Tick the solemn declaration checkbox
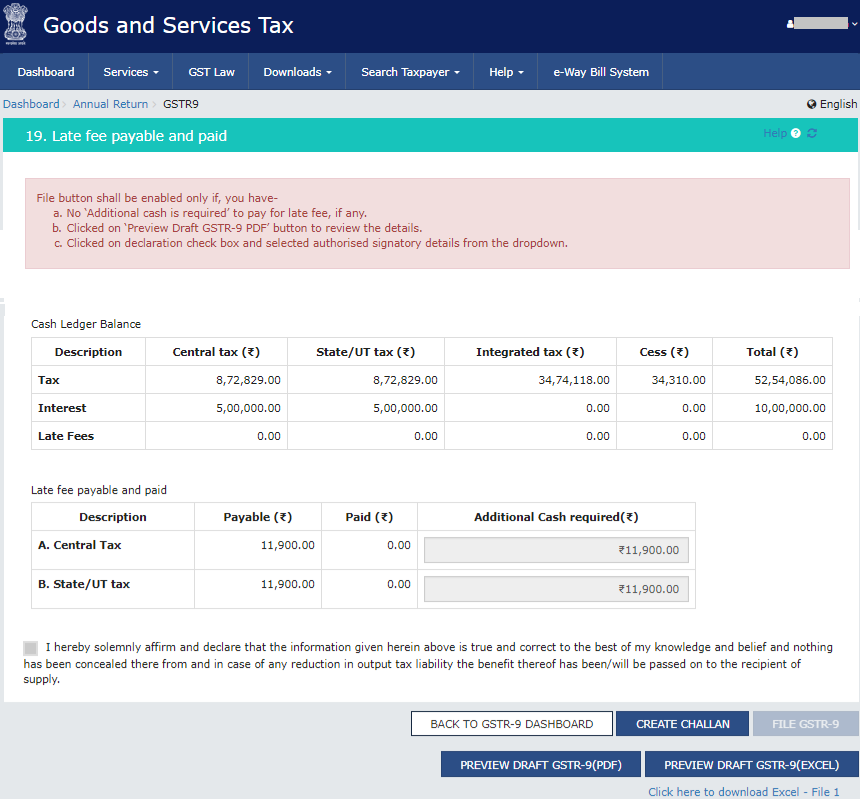860x802 pixels. coord(31,648)
